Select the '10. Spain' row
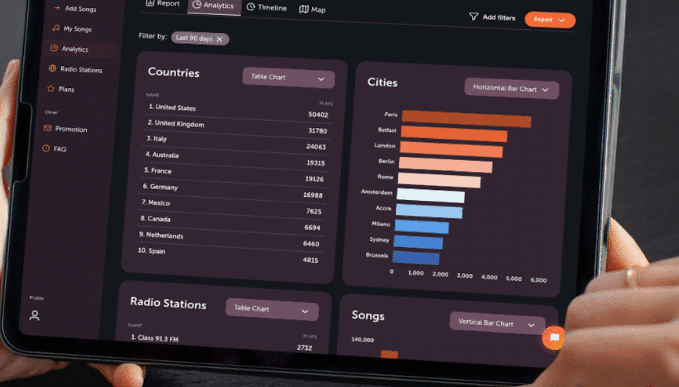679x387 pixels. tap(227, 255)
